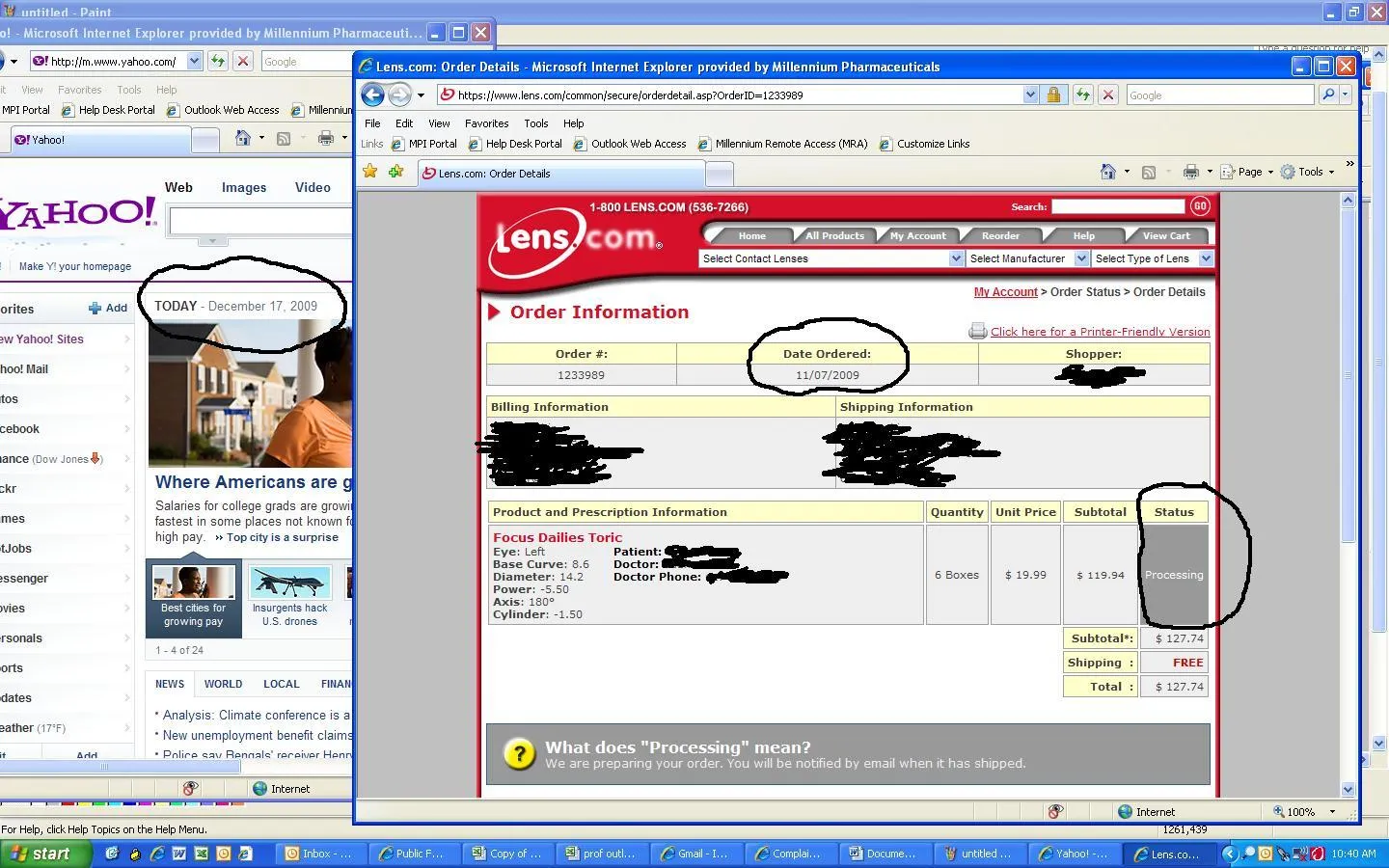Click the Back arrow in Lens.com browser
The height and width of the screenshot is (868, 1389).
(372, 95)
